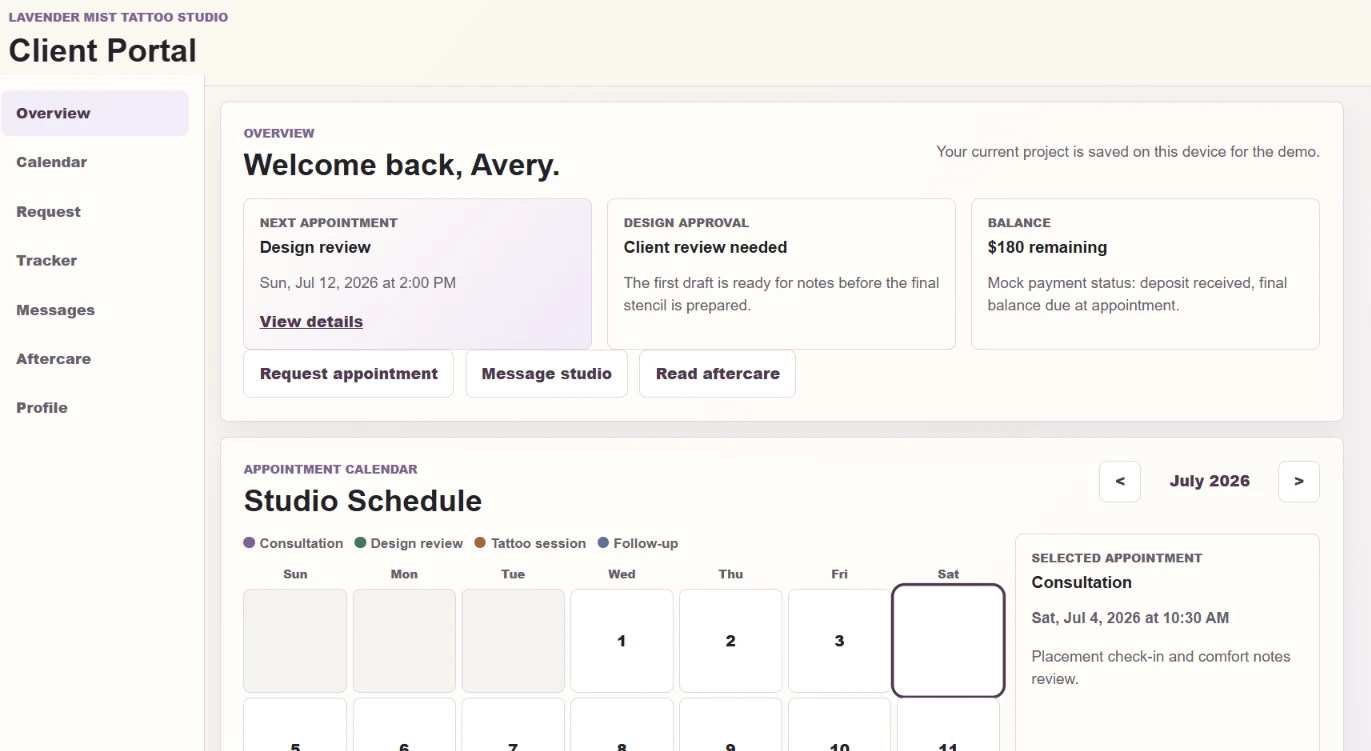1371x751 pixels.
Task: Click the Studio Schedule heading
Action: tap(363, 500)
